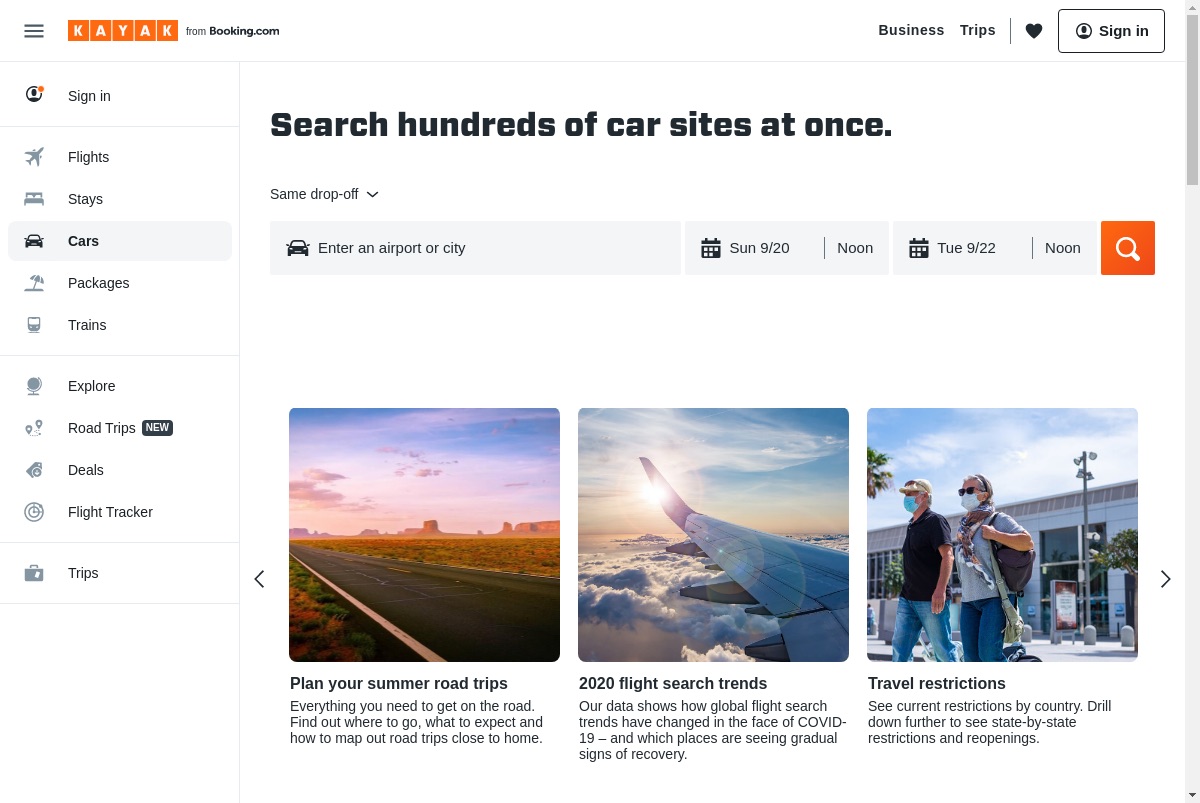Click the Trains icon in sidebar
Screen dimensions: 1200x803
point(34,325)
